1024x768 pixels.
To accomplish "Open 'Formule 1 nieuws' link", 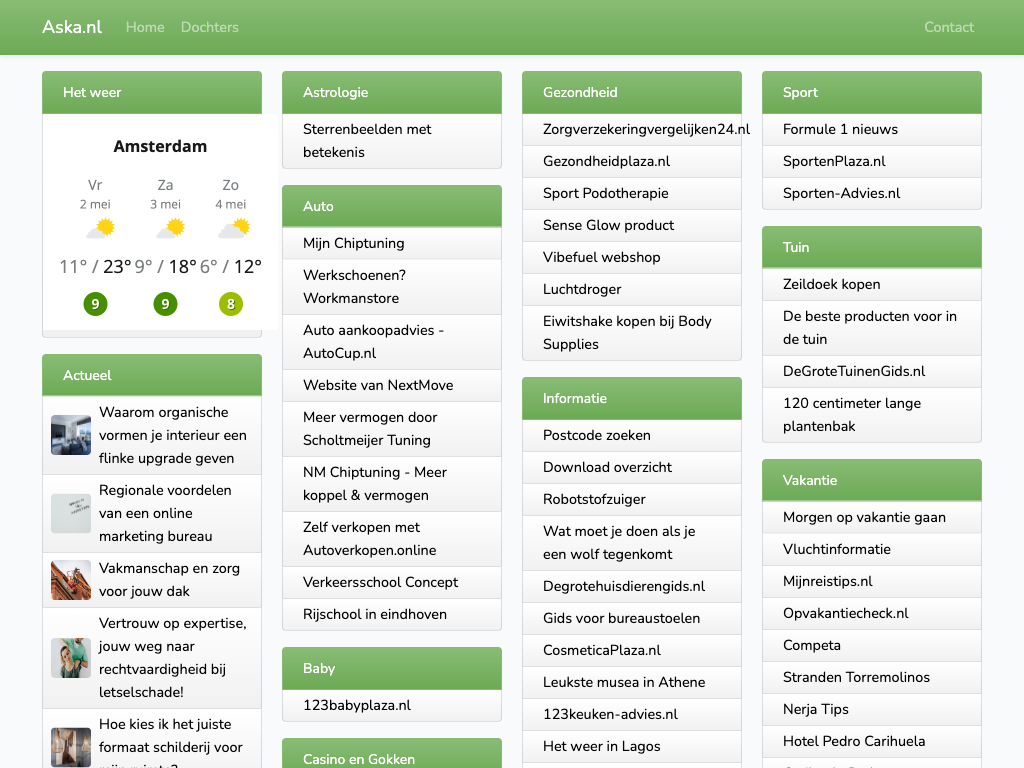I will click(840, 129).
